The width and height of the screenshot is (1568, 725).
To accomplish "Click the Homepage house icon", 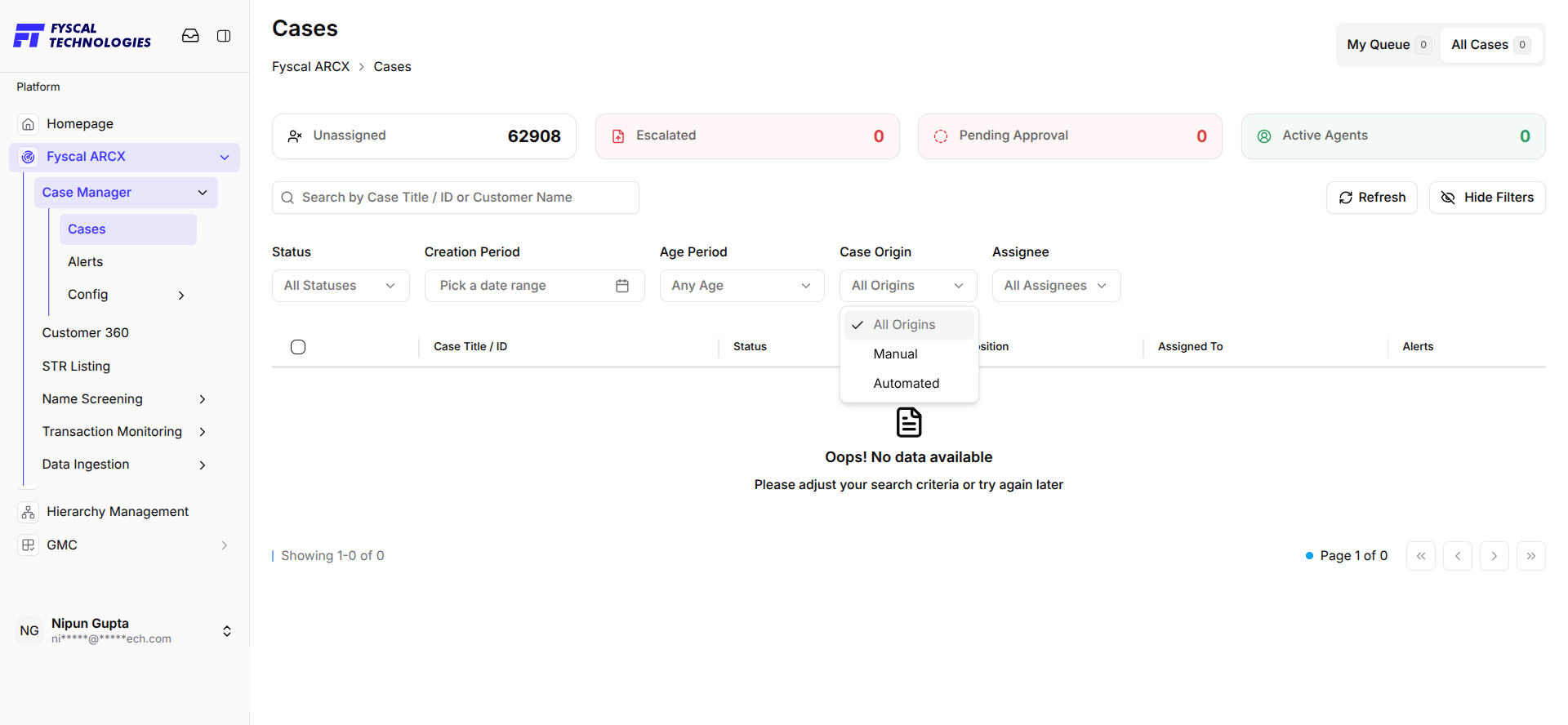I will tap(29, 124).
